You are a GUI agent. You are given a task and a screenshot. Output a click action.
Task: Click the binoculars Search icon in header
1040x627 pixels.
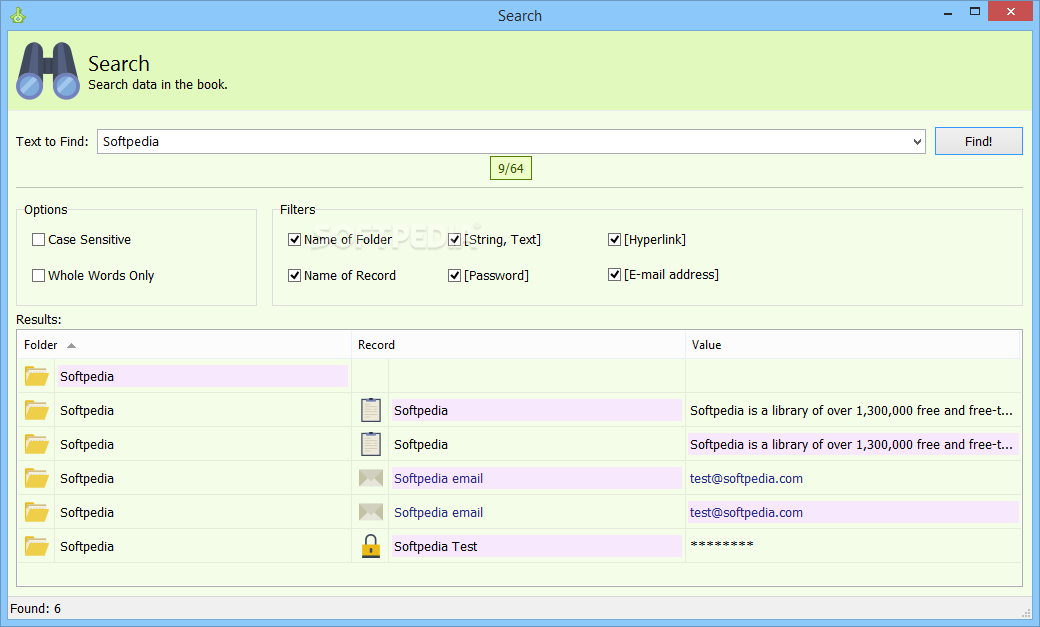[48, 71]
